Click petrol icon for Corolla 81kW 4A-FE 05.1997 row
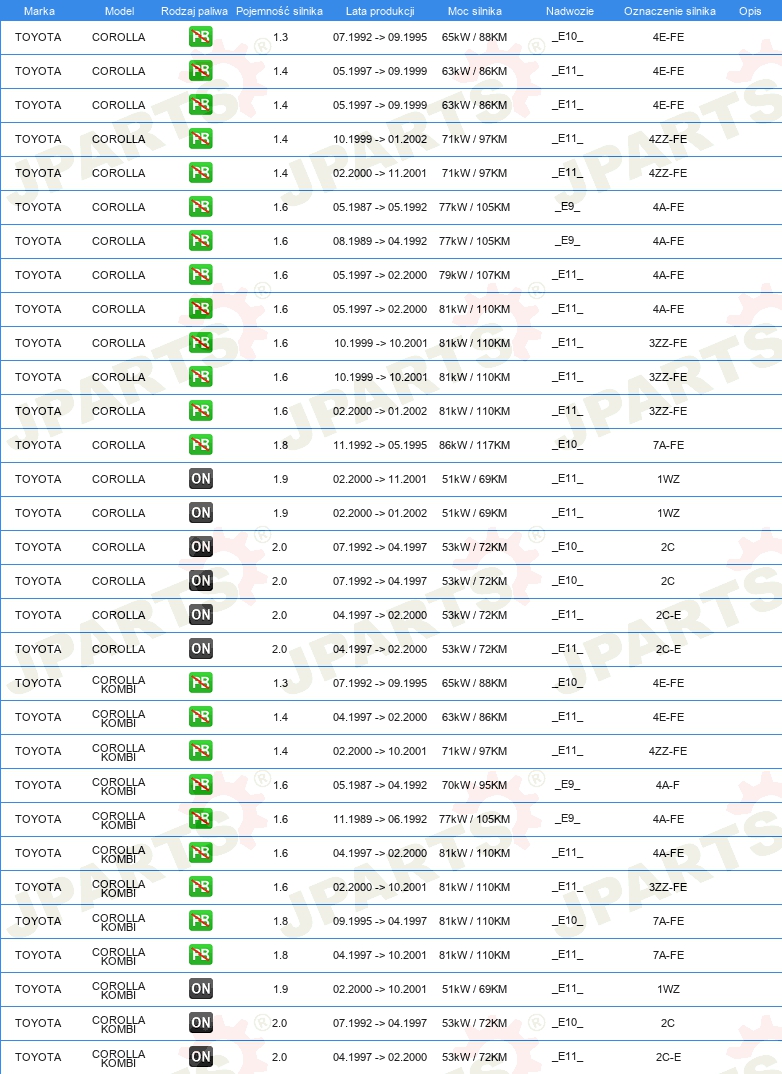 coord(201,309)
